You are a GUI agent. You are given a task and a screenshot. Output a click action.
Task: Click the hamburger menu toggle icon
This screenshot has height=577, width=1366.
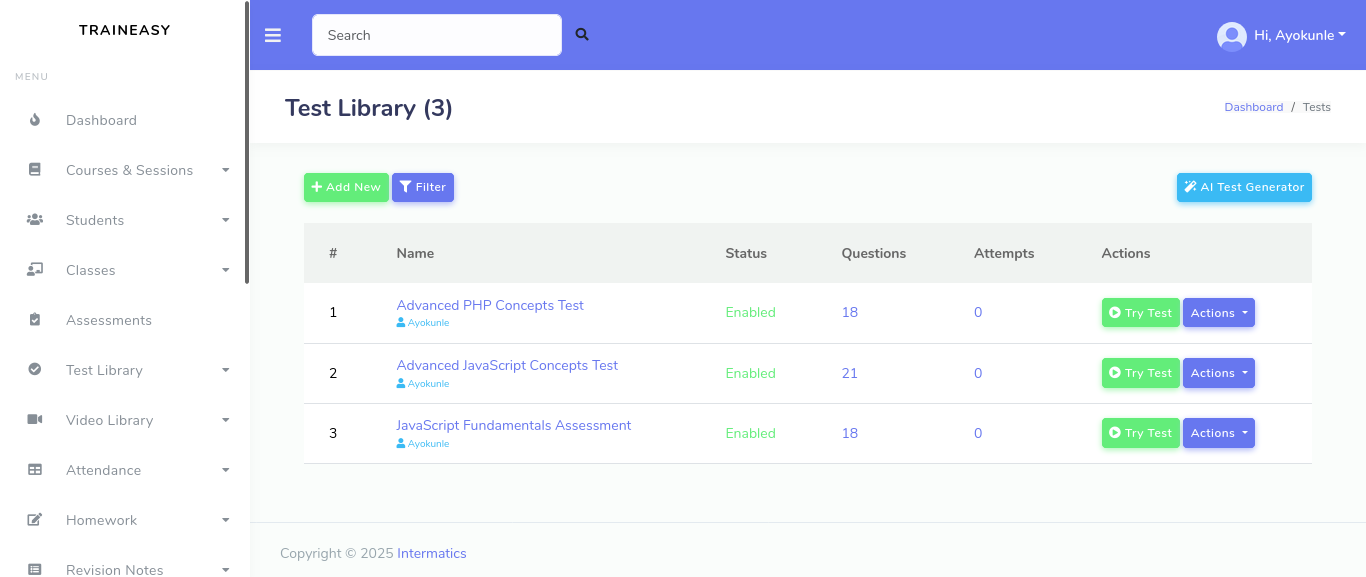[x=273, y=35]
